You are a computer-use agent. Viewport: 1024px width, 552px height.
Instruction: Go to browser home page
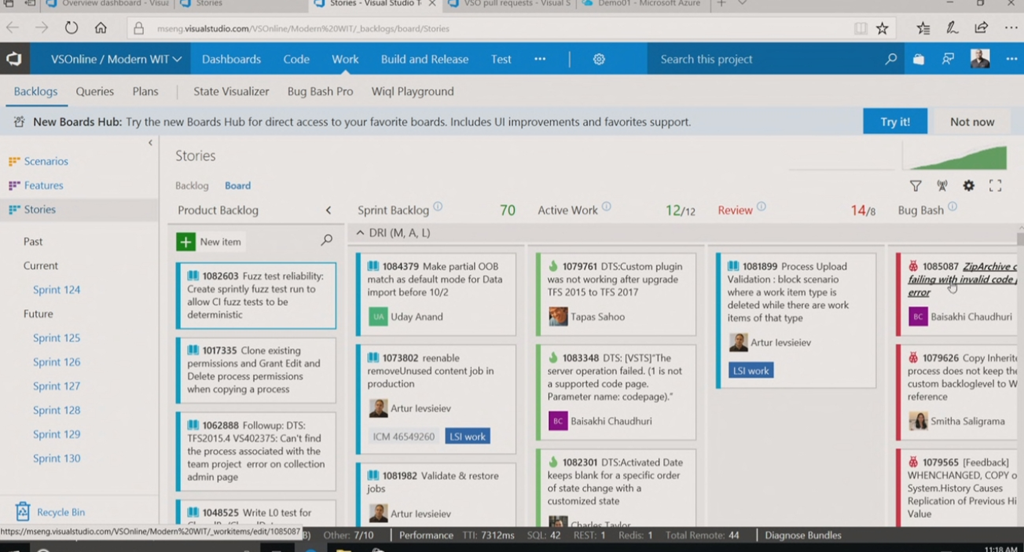[101, 28]
